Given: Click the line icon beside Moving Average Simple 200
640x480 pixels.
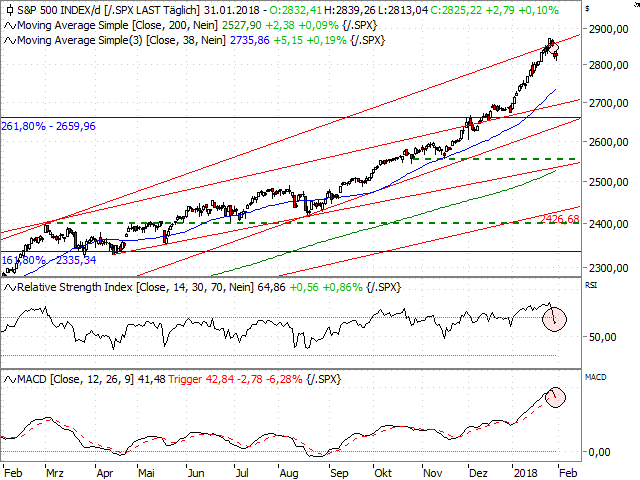Looking at the screenshot, I should [10, 26].
